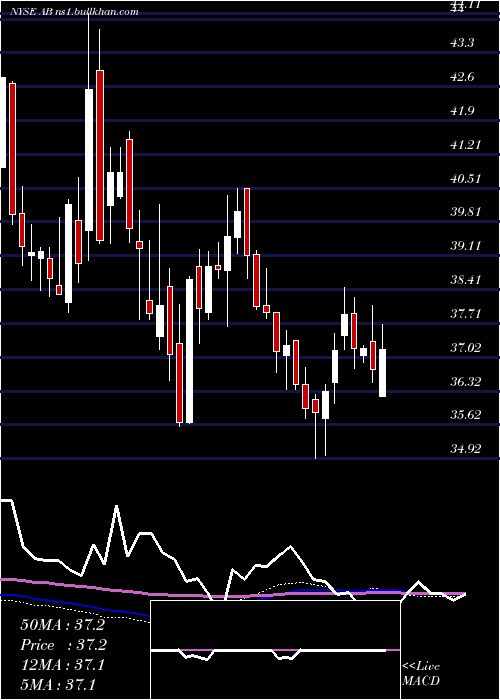Select the 37.02 price axis label

pyautogui.click(x=465, y=348)
